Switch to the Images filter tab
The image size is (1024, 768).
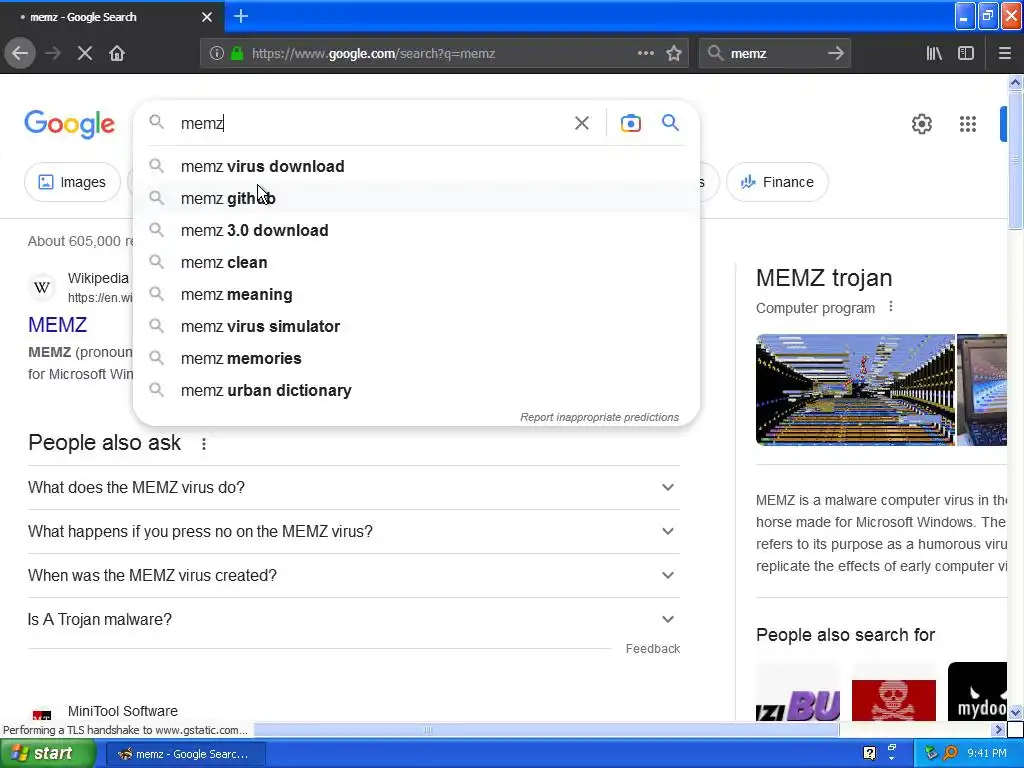[72, 182]
